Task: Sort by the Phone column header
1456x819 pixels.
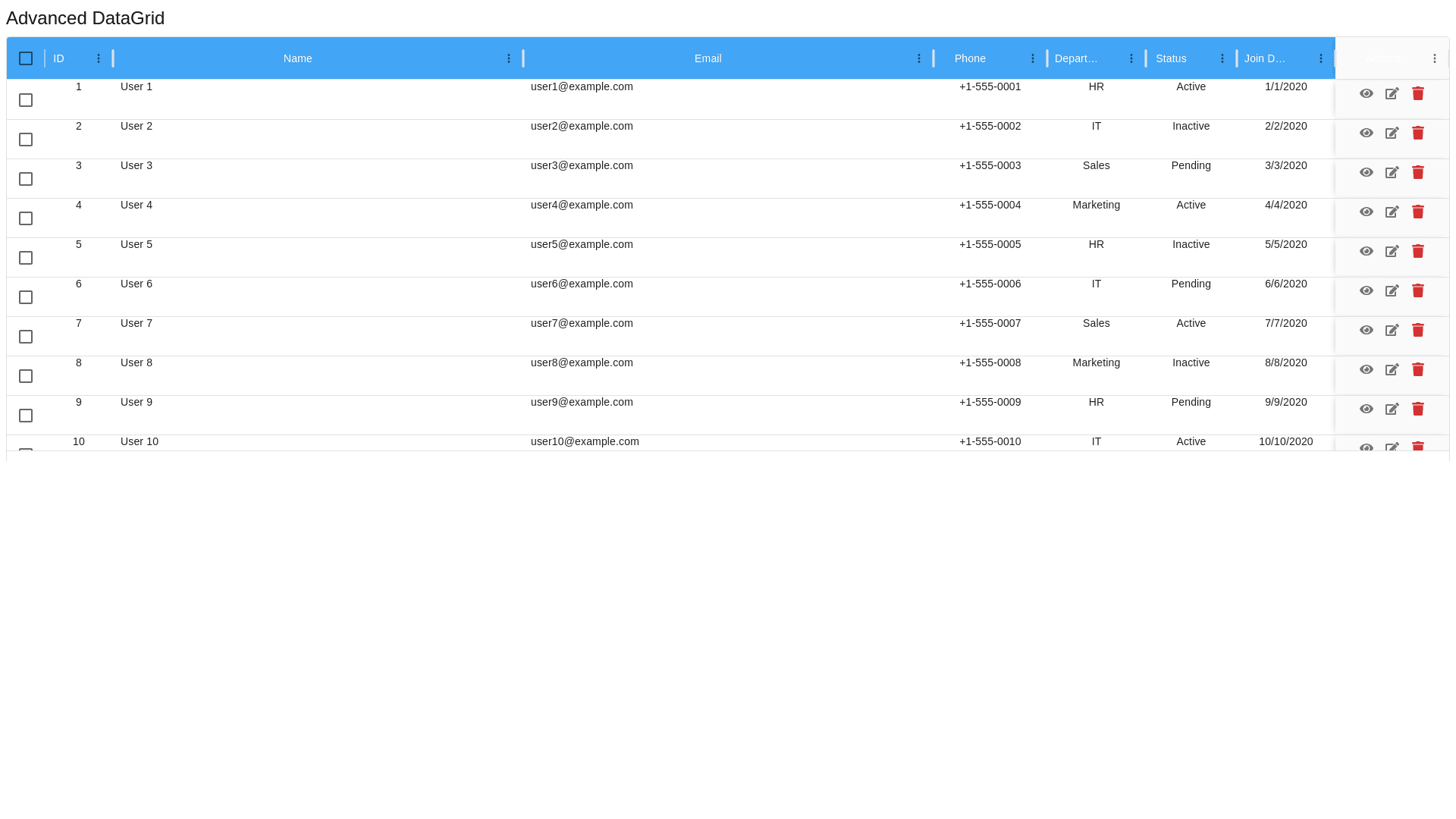Action: point(970,58)
